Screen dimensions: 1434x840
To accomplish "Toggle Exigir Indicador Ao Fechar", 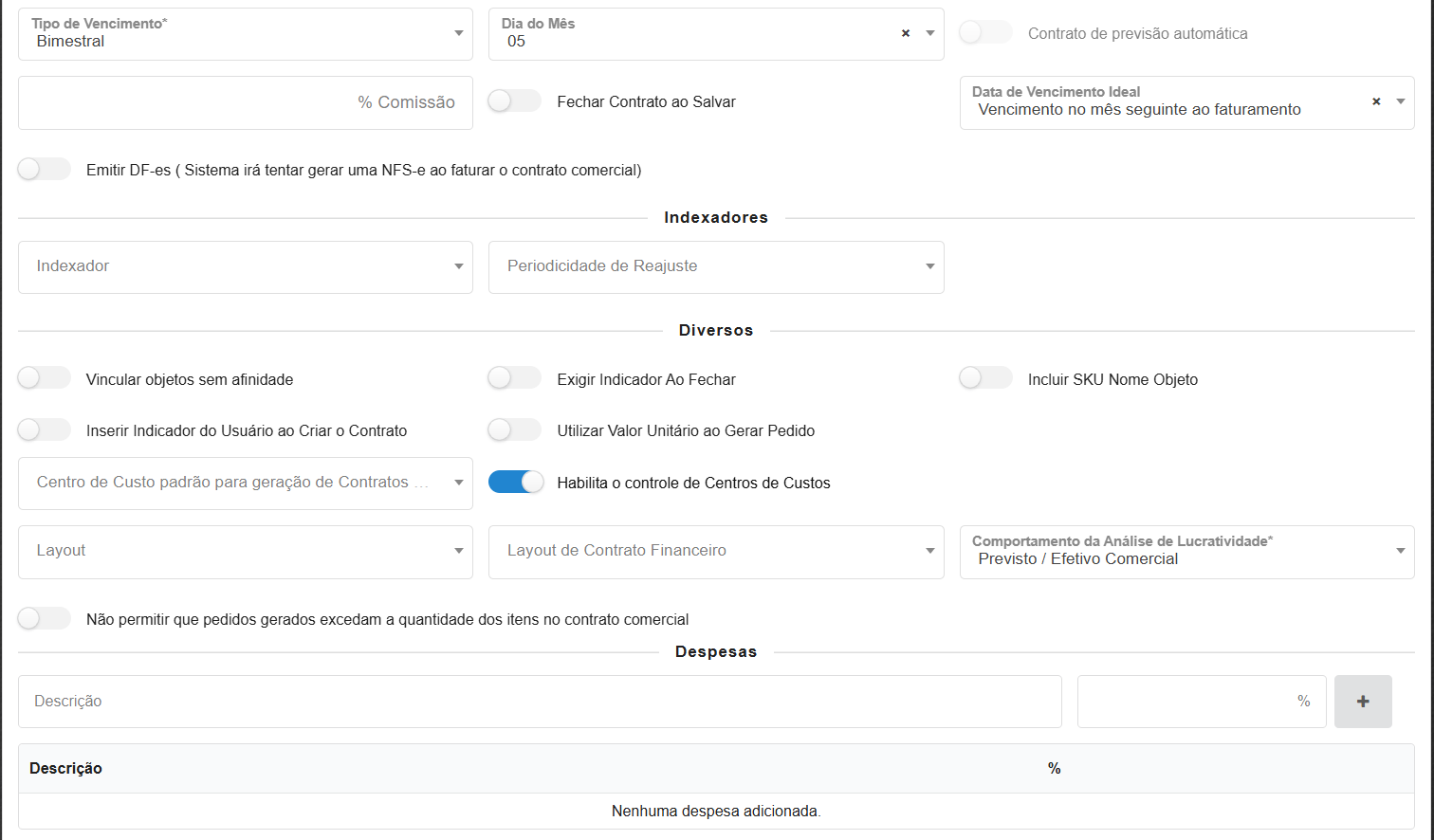I will pos(515,378).
